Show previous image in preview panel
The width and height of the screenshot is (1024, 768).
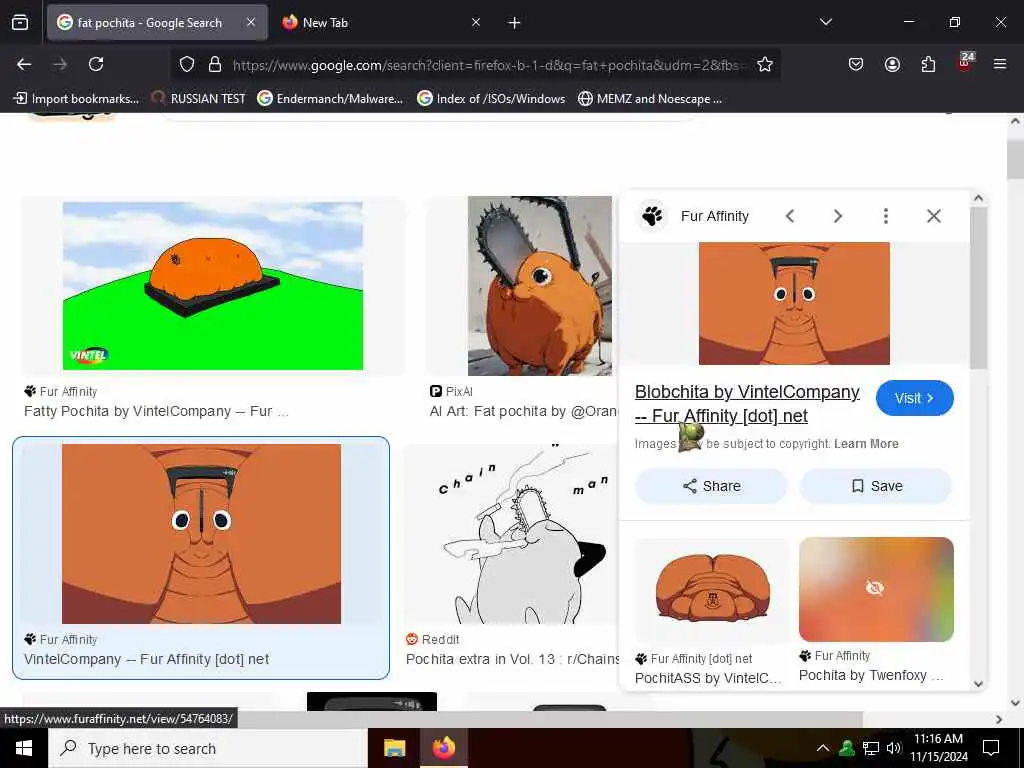pos(790,216)
